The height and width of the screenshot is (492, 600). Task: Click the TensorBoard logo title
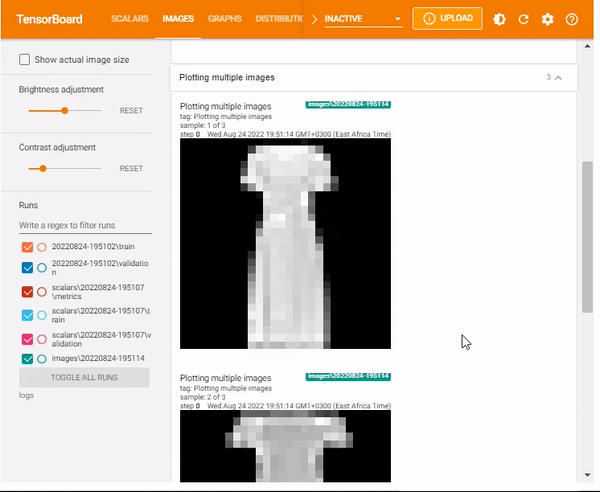49,19
